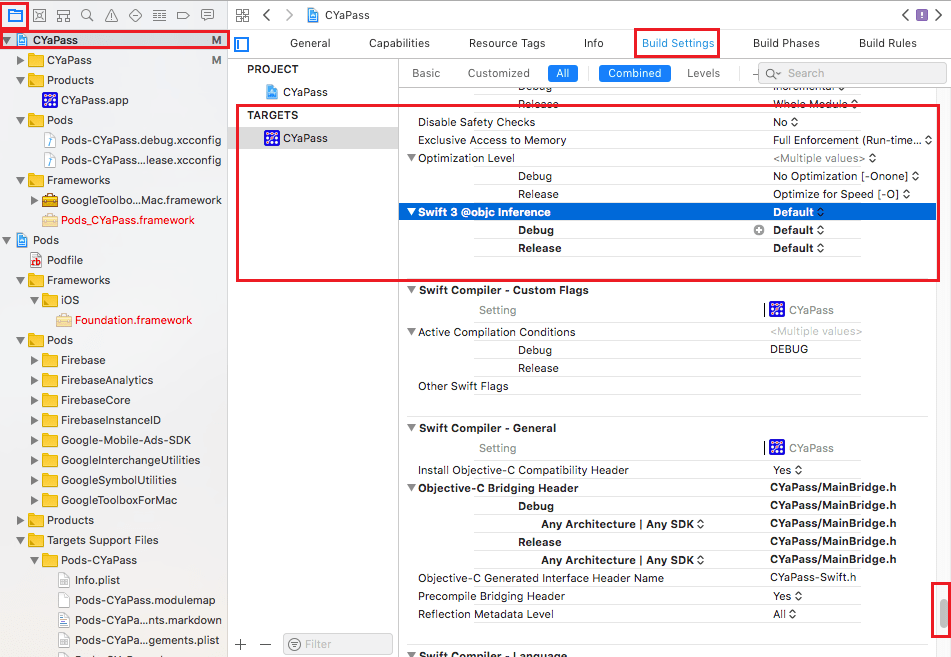Click the Objective-C Generated Interface Header Name value

[x=813, y=578]
